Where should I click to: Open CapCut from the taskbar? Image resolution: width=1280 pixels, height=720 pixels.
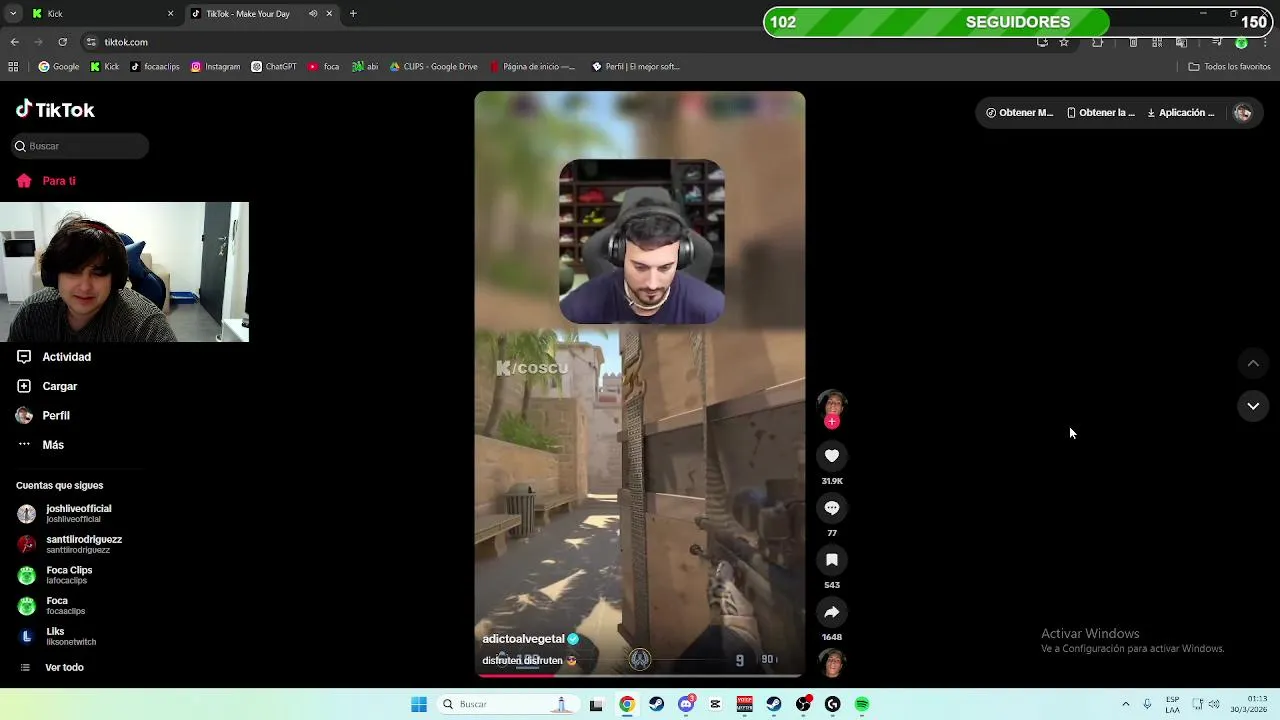715,704
